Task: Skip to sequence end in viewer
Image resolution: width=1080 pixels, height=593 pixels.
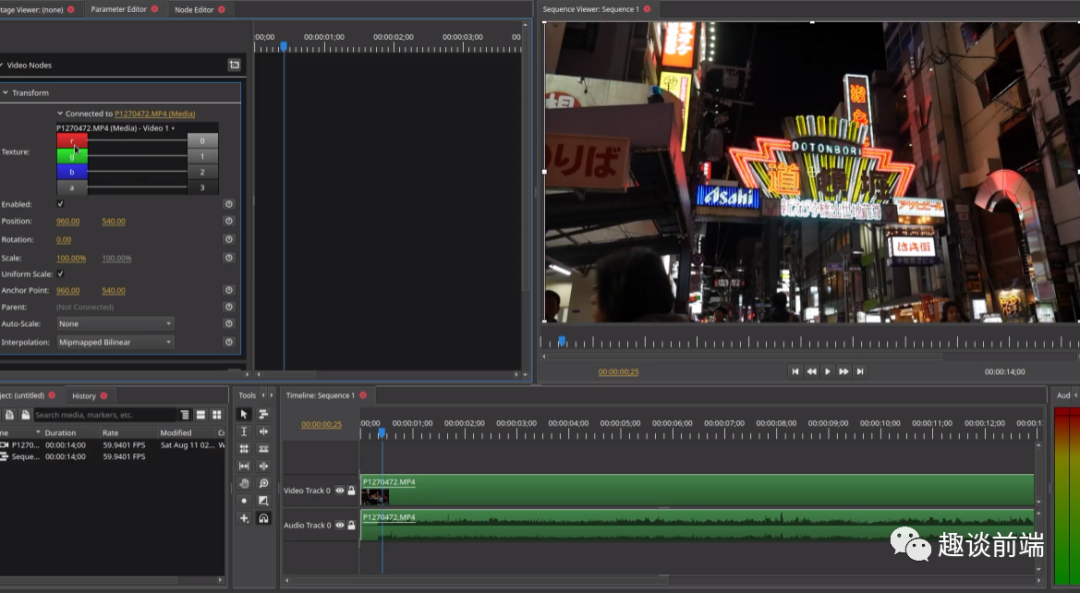Action: [860, 371]
